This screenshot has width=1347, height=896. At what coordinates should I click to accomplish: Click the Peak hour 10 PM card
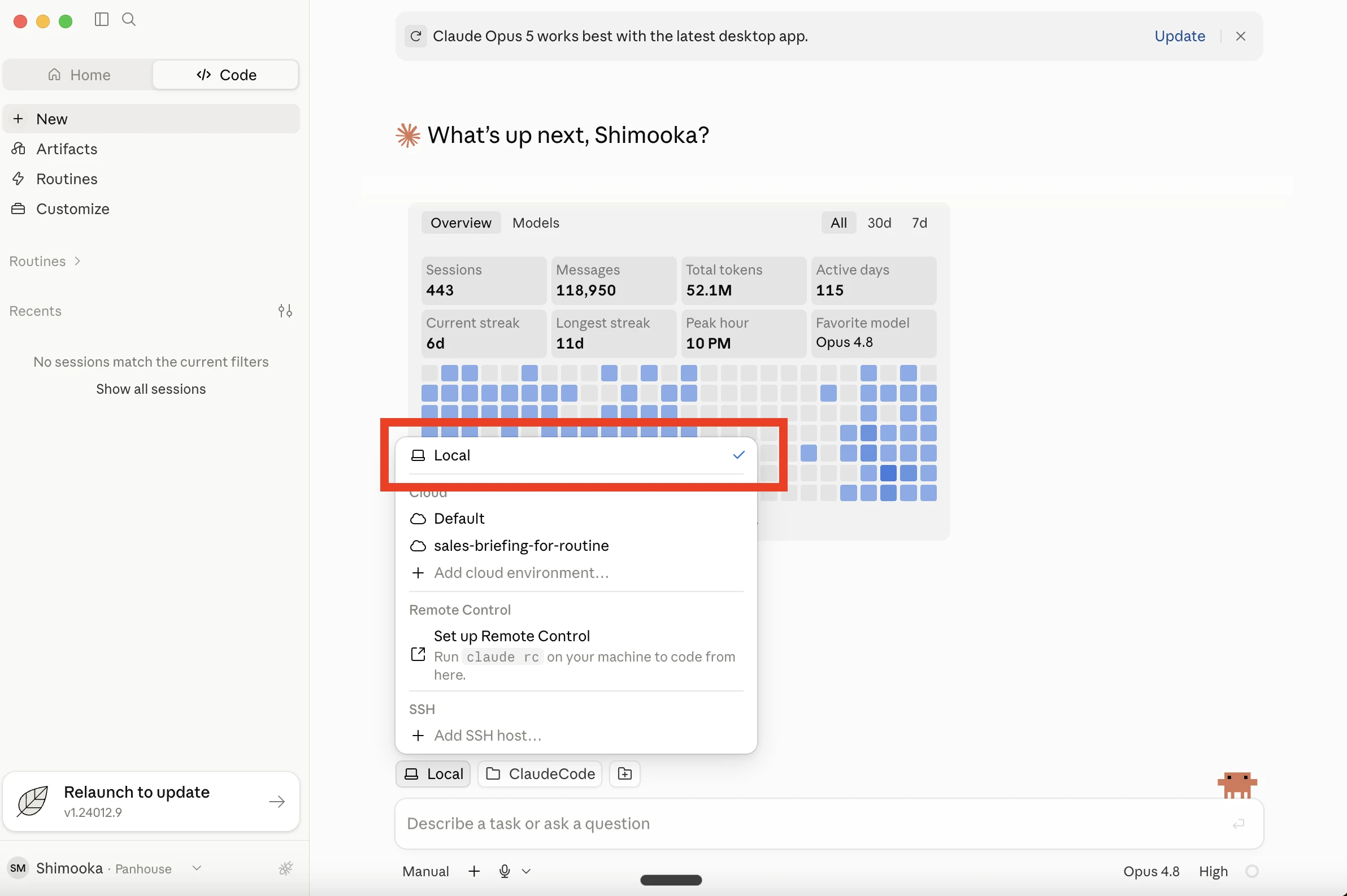pos(744,334)
